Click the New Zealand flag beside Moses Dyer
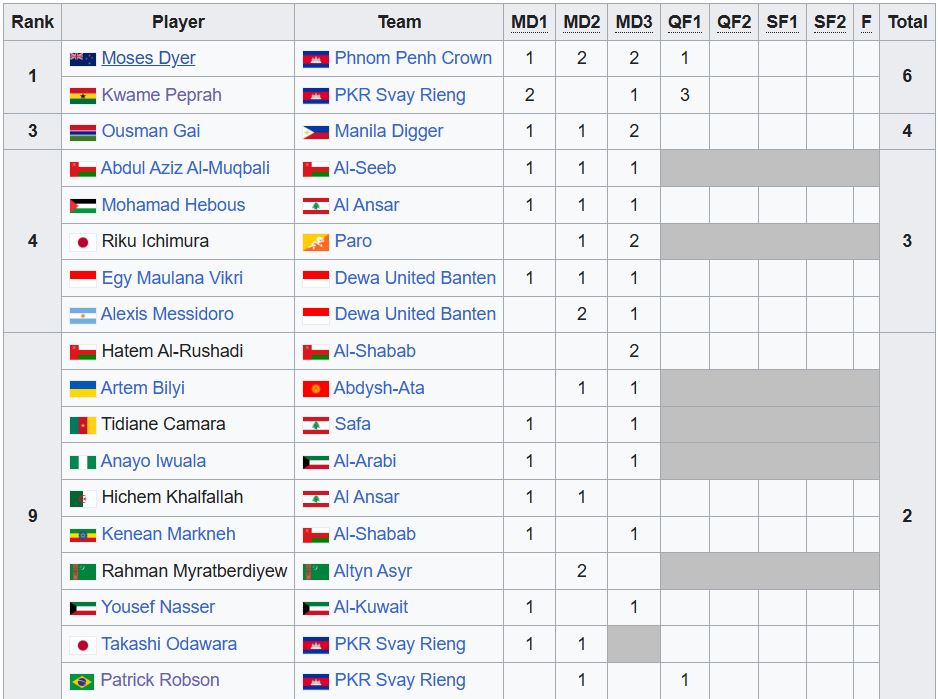The width and height of the screenshot is (938, 699). coord(82,59)
